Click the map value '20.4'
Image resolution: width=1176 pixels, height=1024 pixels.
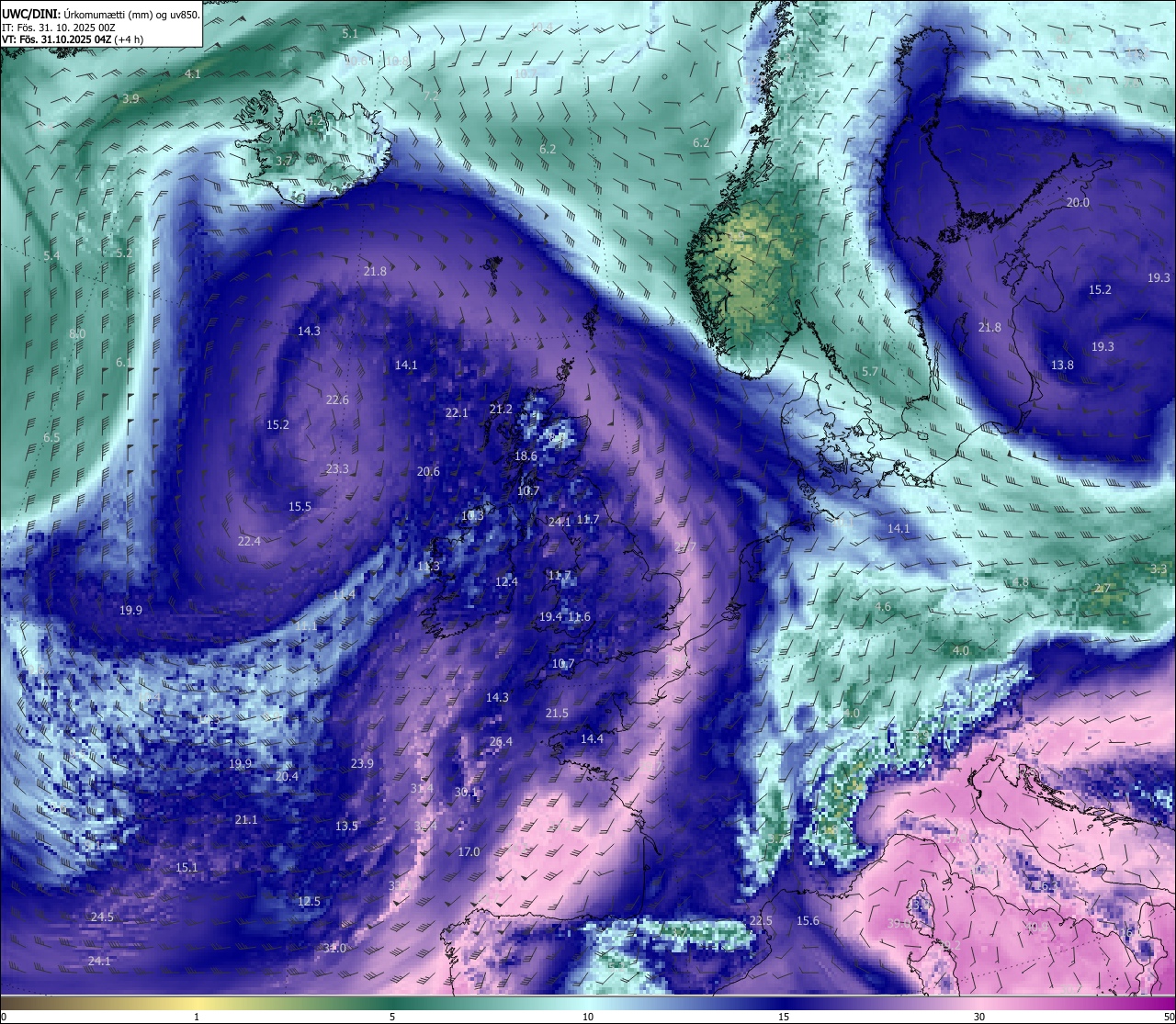(287, 776)
